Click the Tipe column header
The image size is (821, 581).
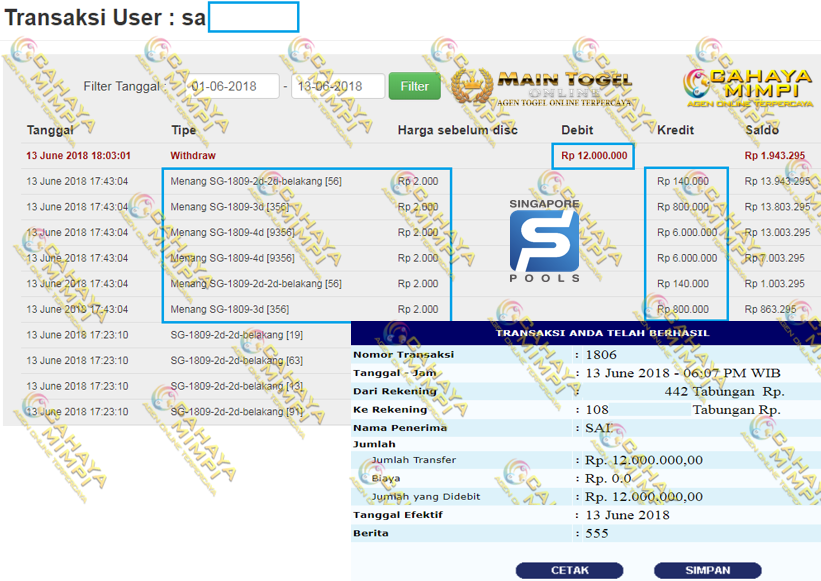[184, 130]
